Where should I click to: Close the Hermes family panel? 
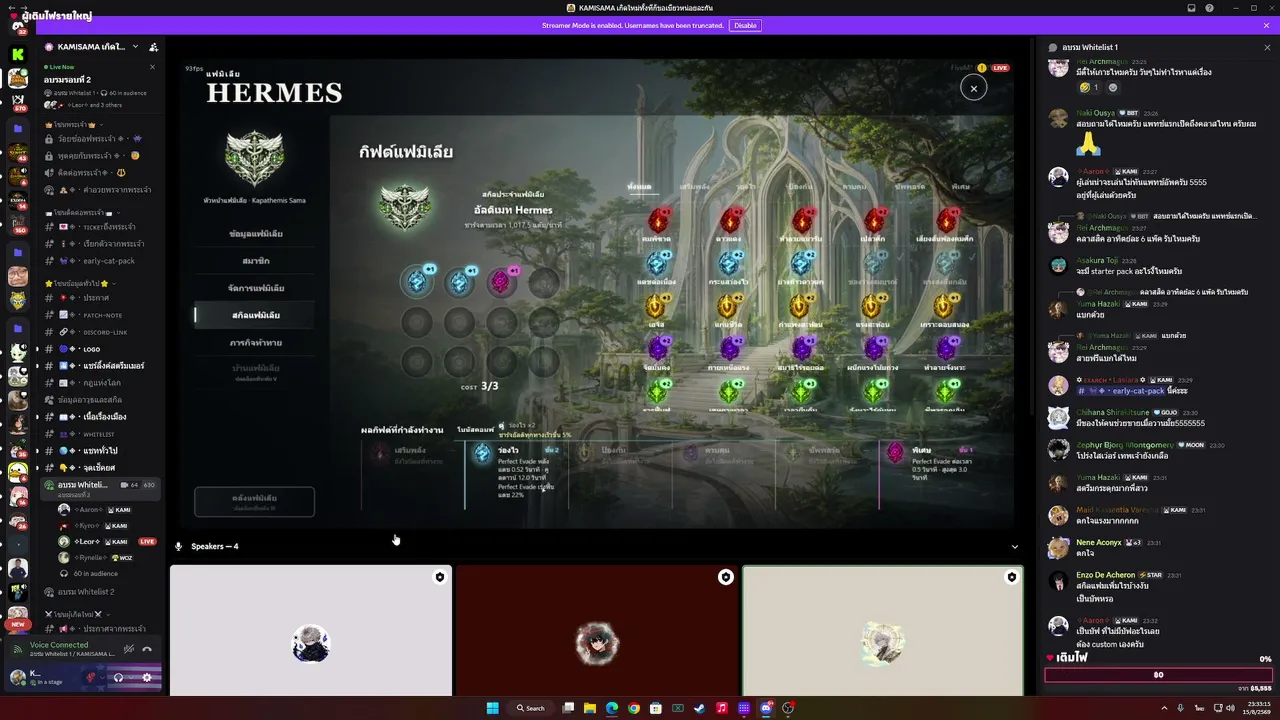coord(973,88)
